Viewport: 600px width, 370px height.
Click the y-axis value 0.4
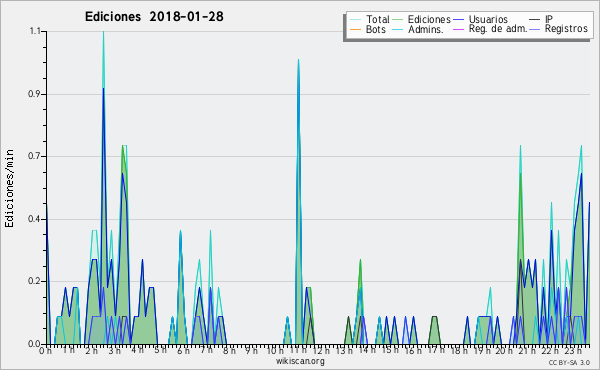34,219
